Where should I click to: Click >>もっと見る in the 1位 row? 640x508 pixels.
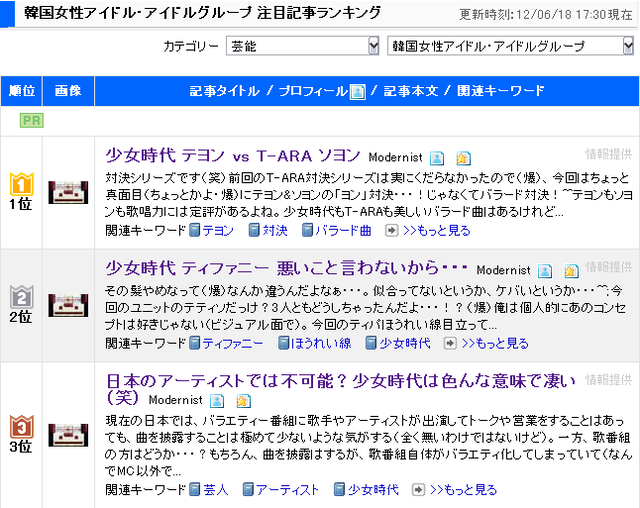click(437, 231)
